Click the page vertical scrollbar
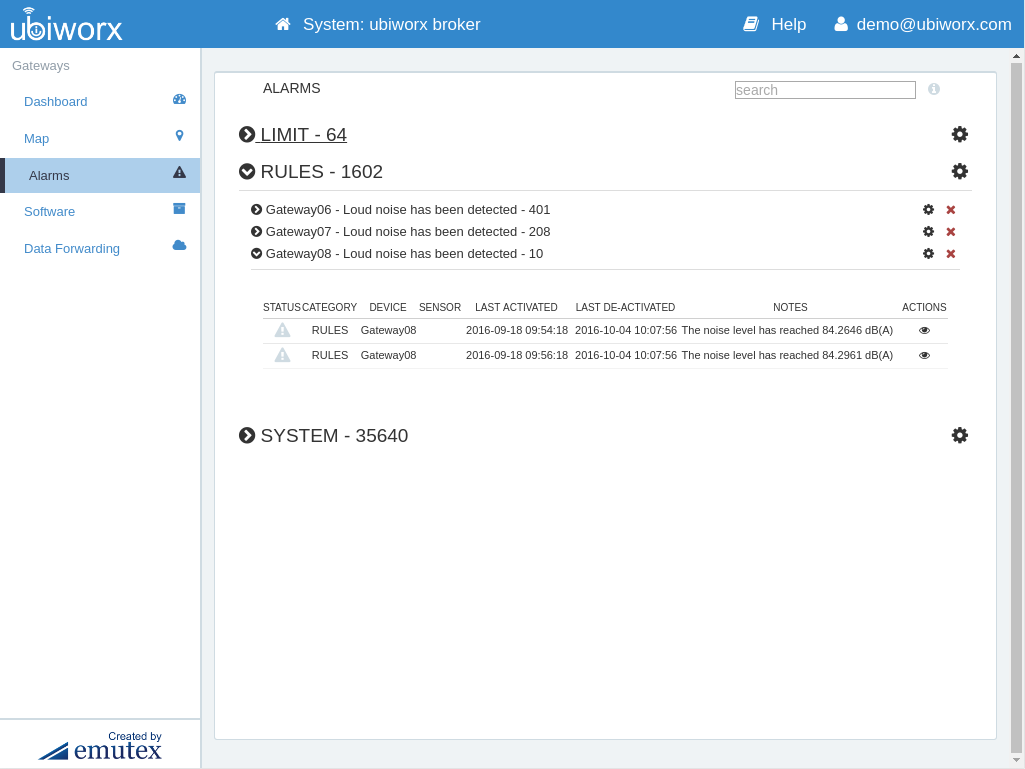Viewport: 1025px width, 769px height. pyautogui.click(x=1017, y=409)
